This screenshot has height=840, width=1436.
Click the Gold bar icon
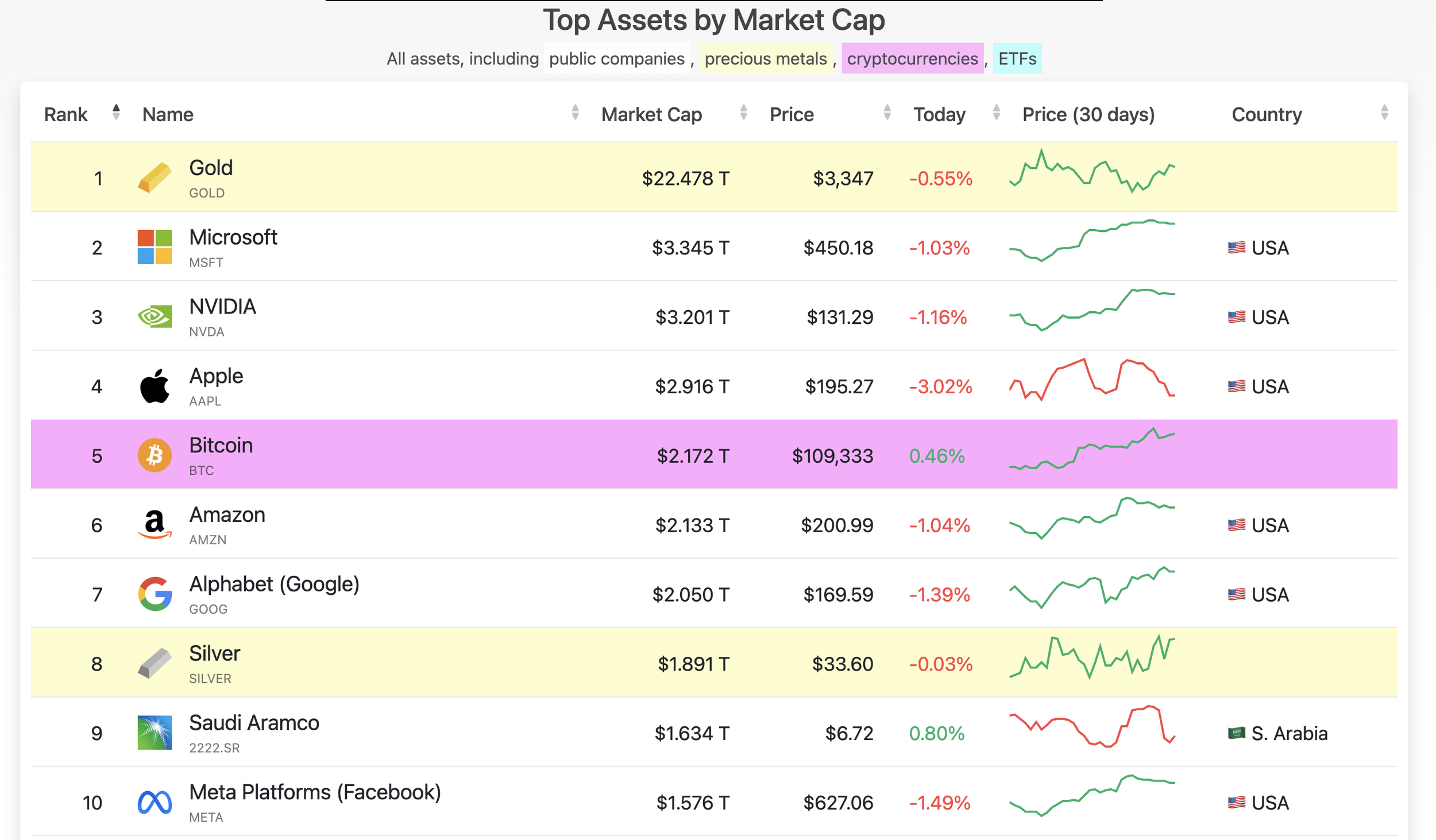tap(155, 177)
